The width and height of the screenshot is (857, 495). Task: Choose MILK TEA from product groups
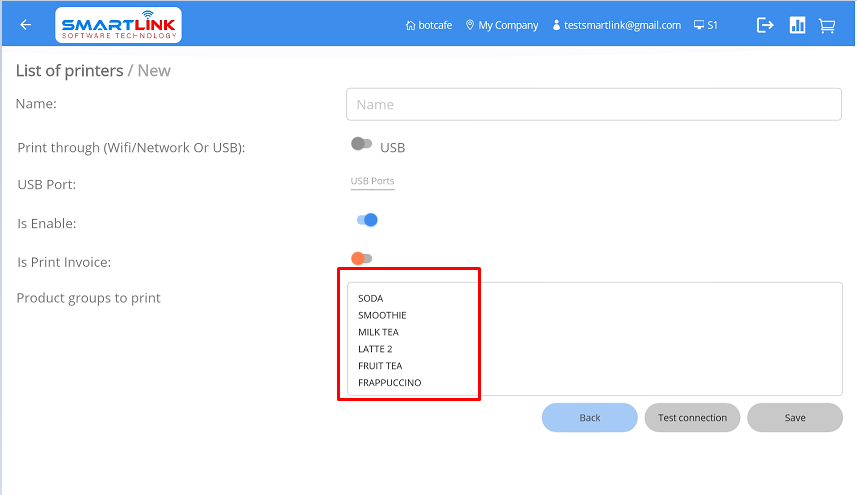click(x=378, y=332)
